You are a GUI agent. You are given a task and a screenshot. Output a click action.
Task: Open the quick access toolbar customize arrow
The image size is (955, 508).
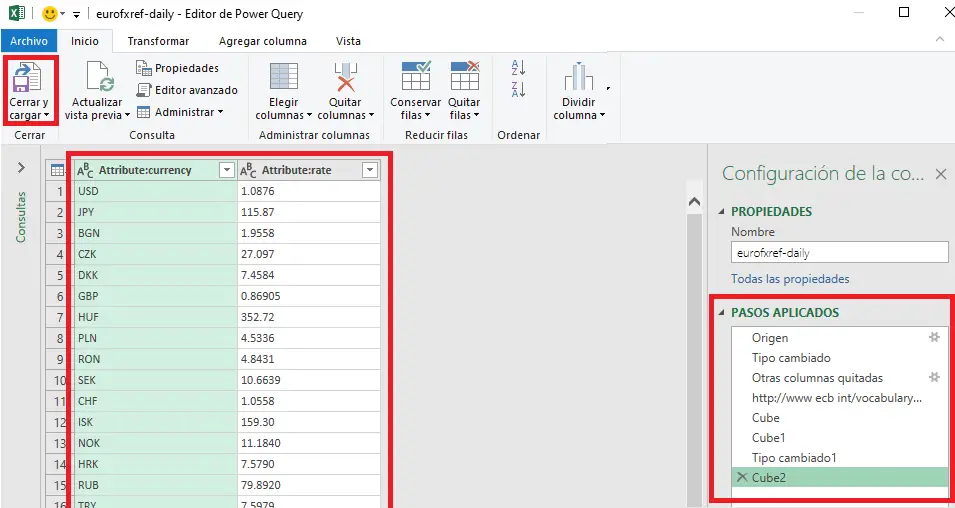pyautogui.click(x=76, y=14)
